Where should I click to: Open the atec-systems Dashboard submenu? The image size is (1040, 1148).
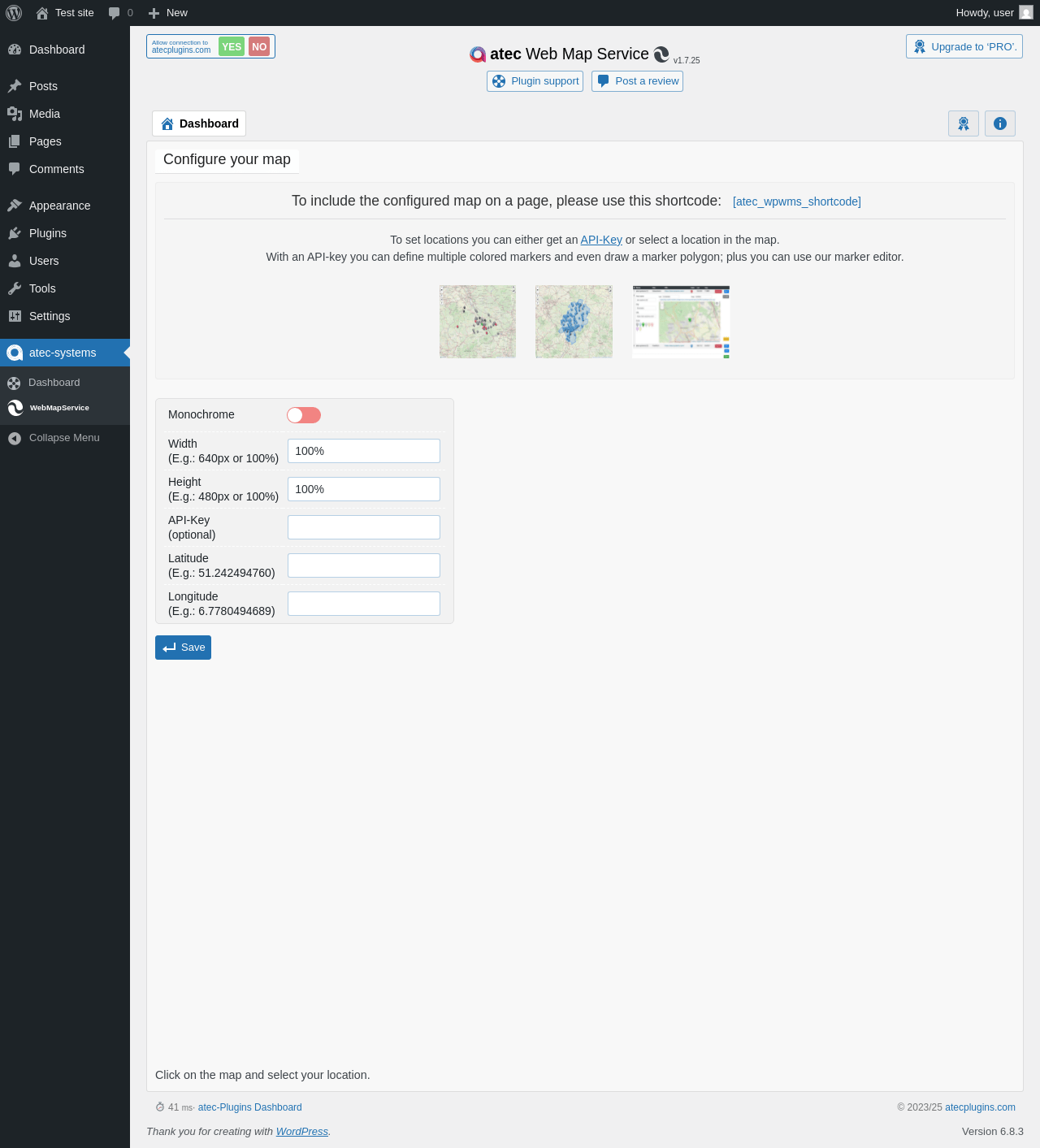[x=65, y=383]
